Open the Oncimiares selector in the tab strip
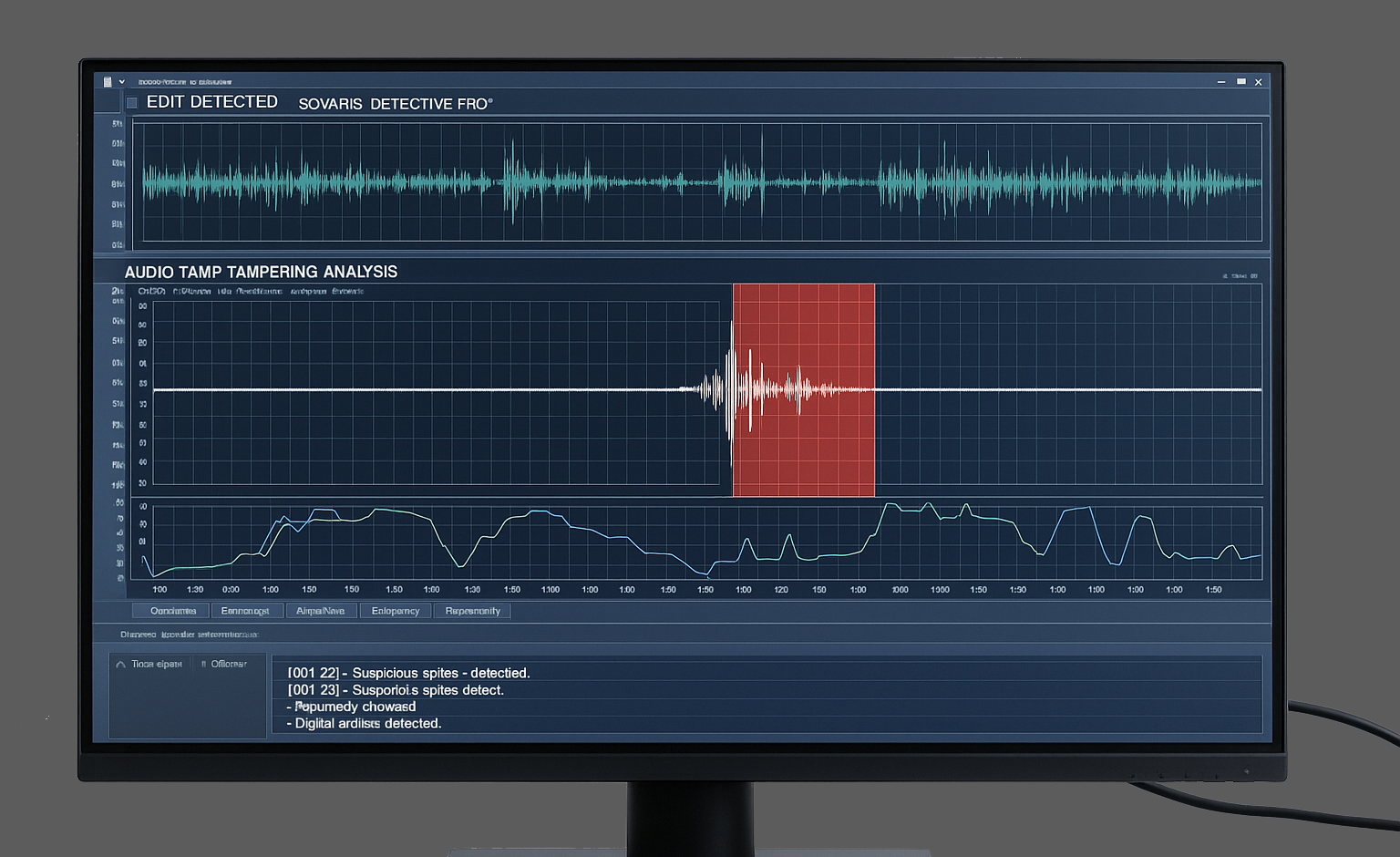 [x=170, y=610]
